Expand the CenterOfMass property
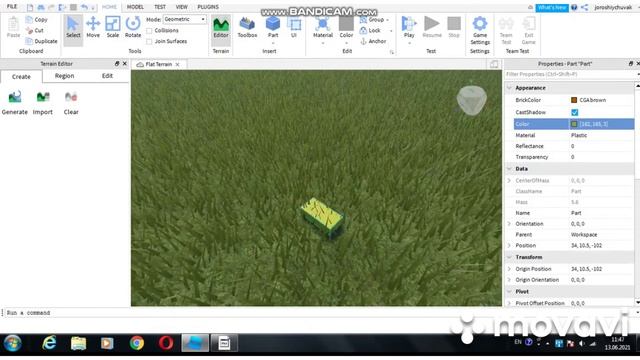This screenshot has height=360, width=640. click(x=509, y=180)
